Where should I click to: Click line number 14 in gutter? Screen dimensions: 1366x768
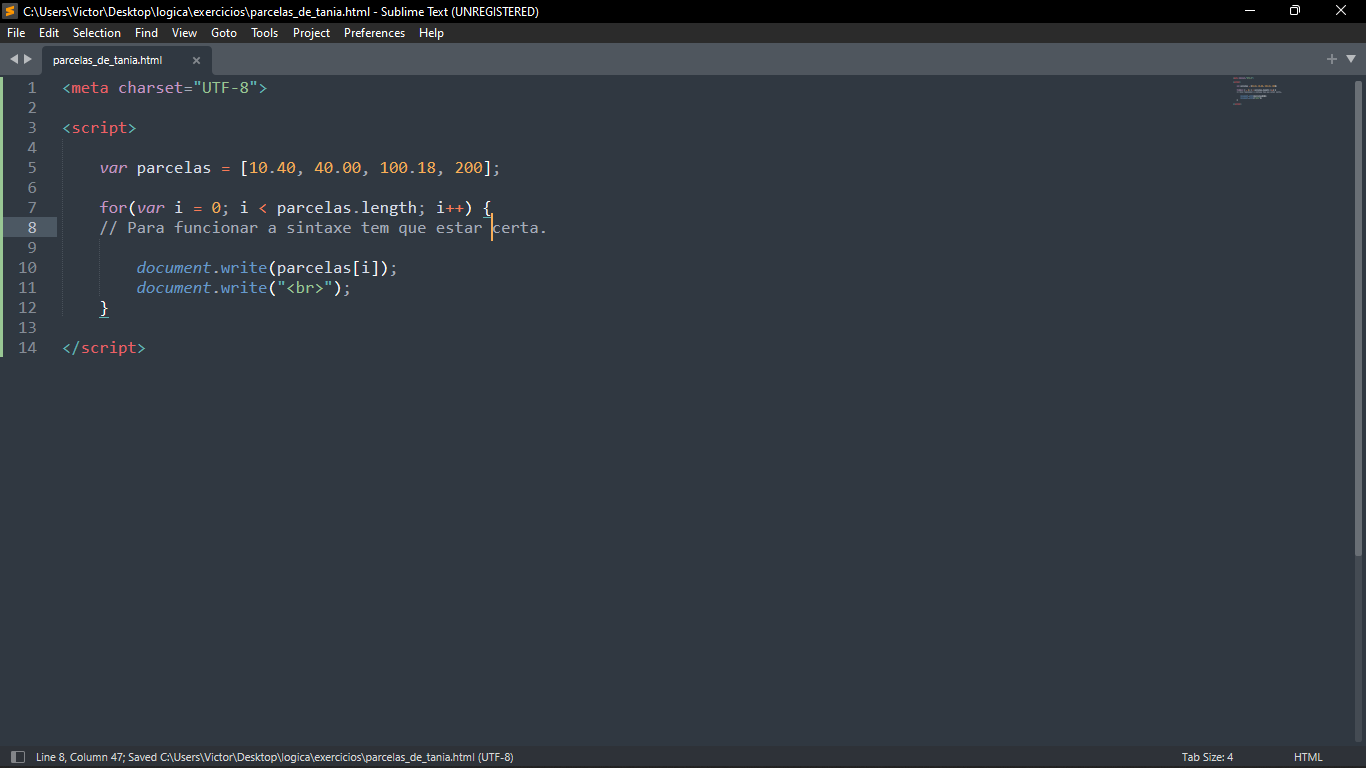point(27,348)
